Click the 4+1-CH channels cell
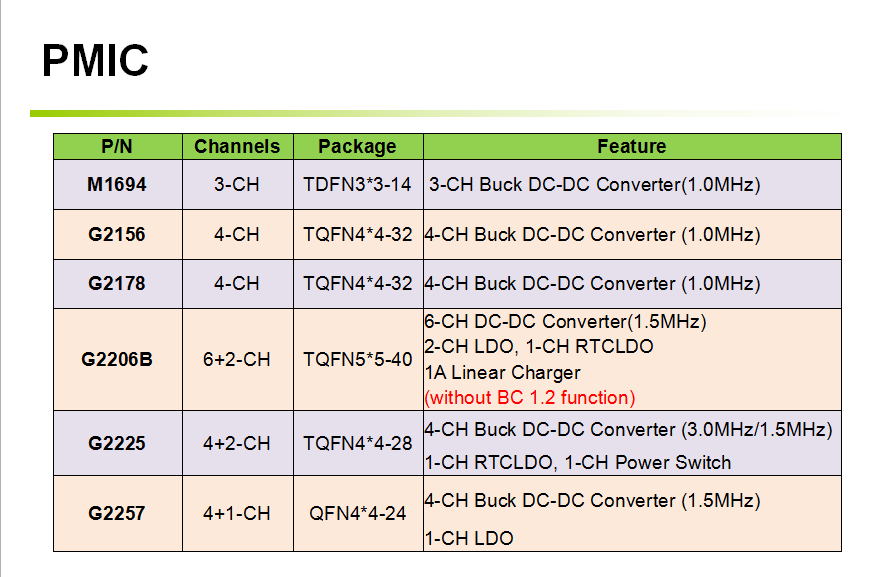The height and width of the screenshot is (577, 872). 237,513
